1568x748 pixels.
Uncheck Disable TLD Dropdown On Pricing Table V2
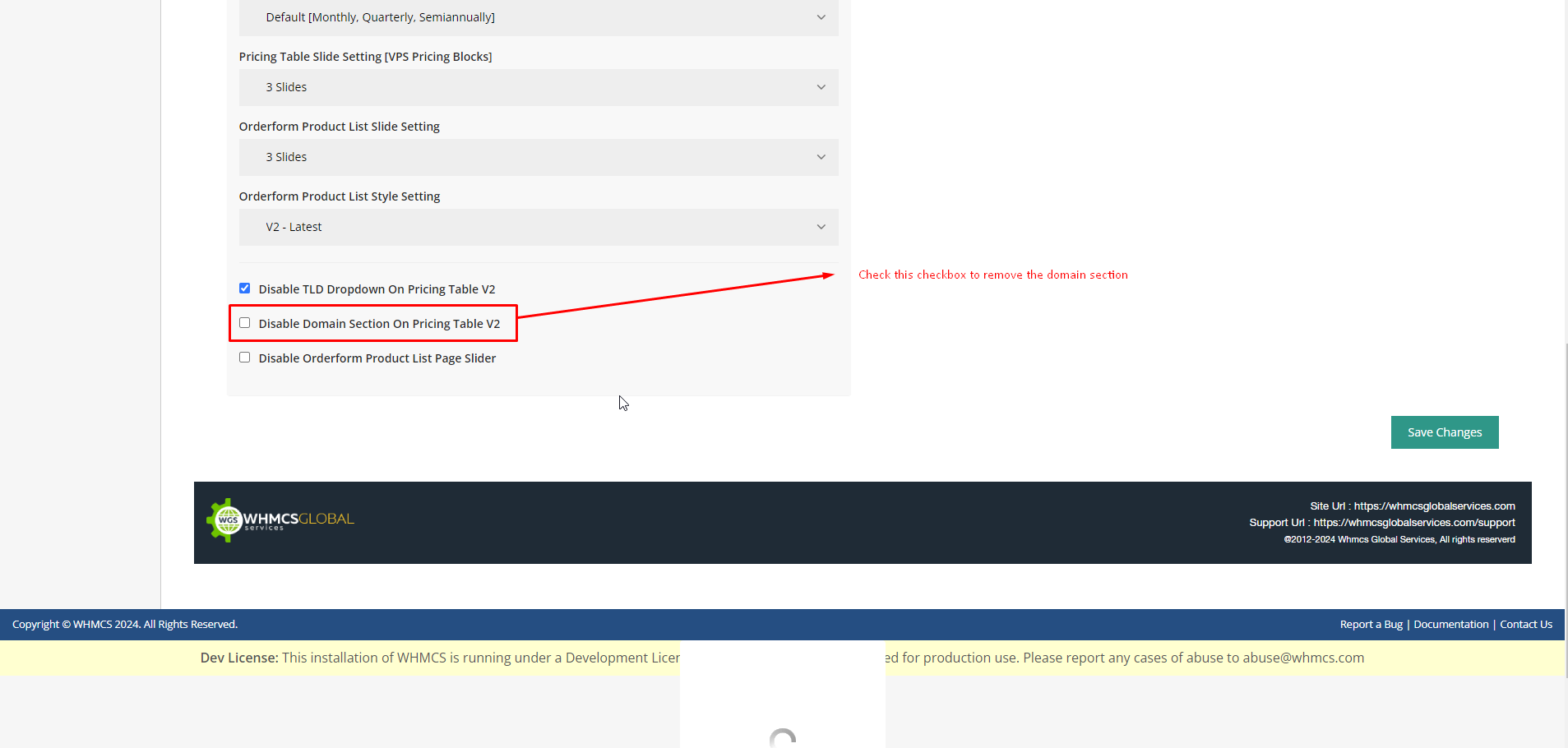[x=245, y=289]
